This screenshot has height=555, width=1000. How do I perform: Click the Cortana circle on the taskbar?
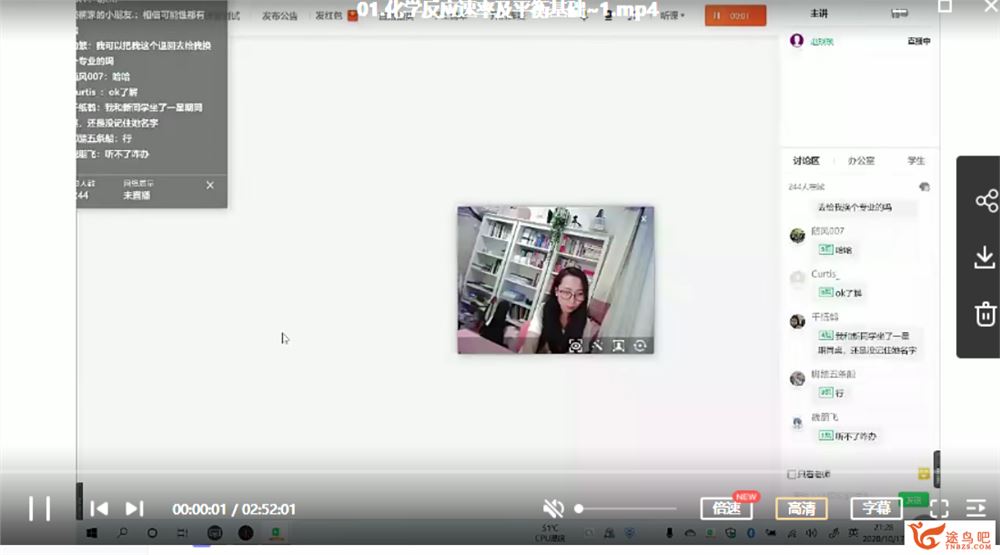152,533
